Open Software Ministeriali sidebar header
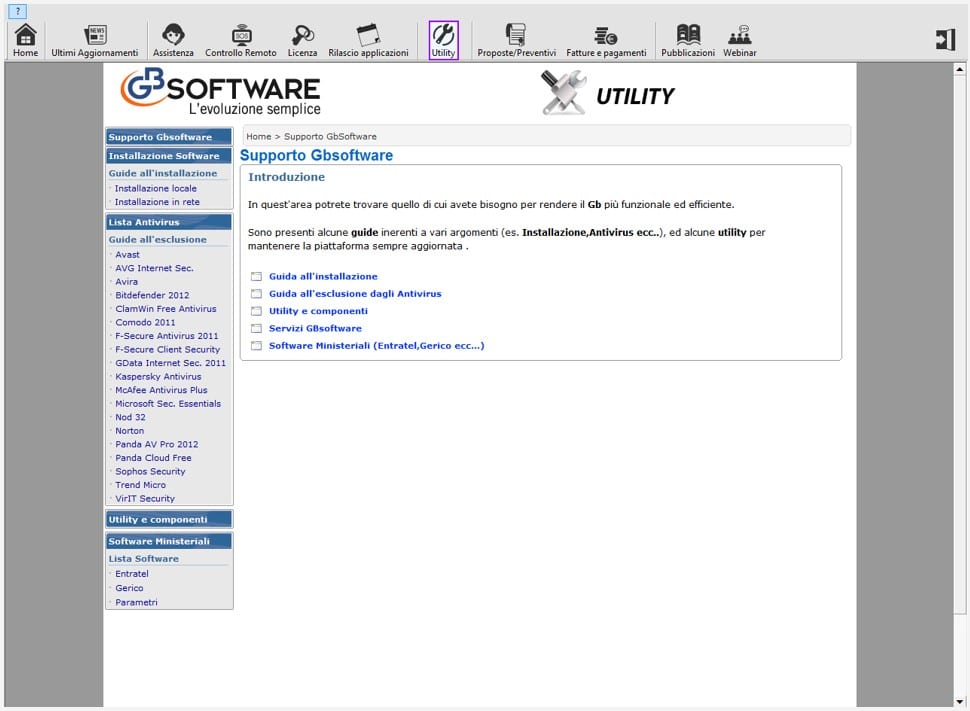Image resolution: width=970 pixels, height=711 pixels. click(x=169, y=541)
